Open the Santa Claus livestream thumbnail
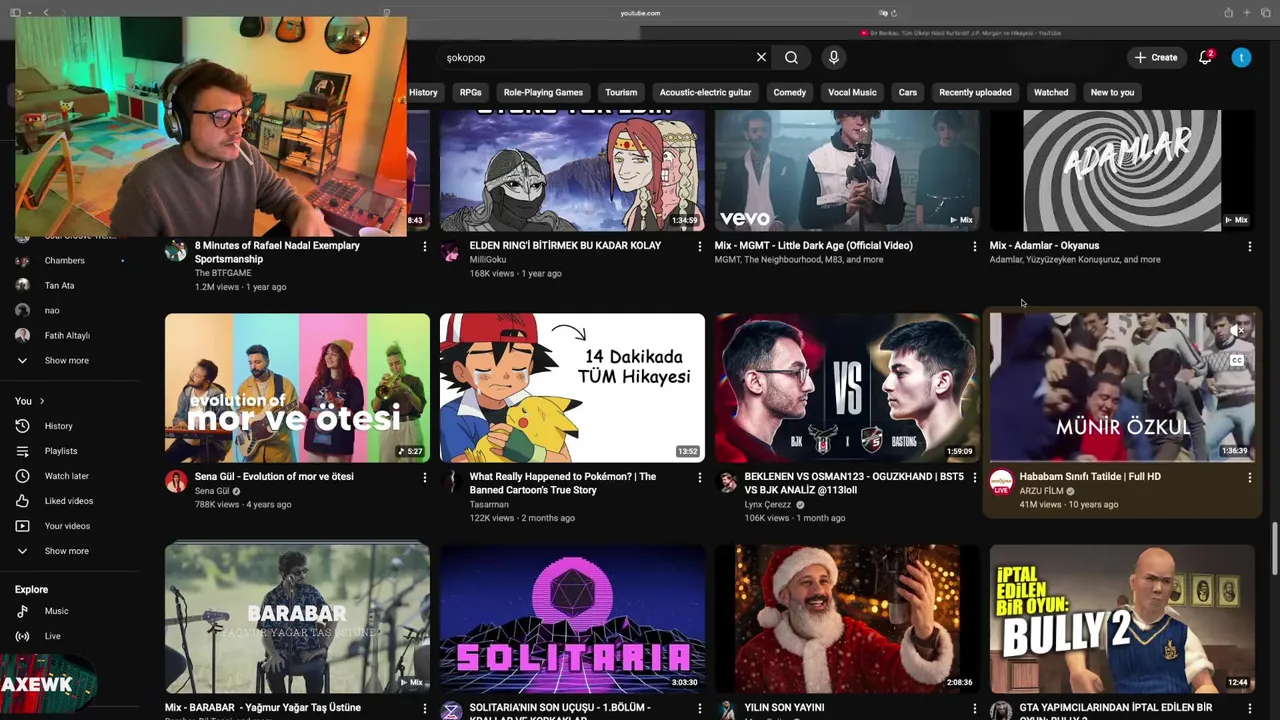This screenshot has width=1280, height=720. point(847,619)
